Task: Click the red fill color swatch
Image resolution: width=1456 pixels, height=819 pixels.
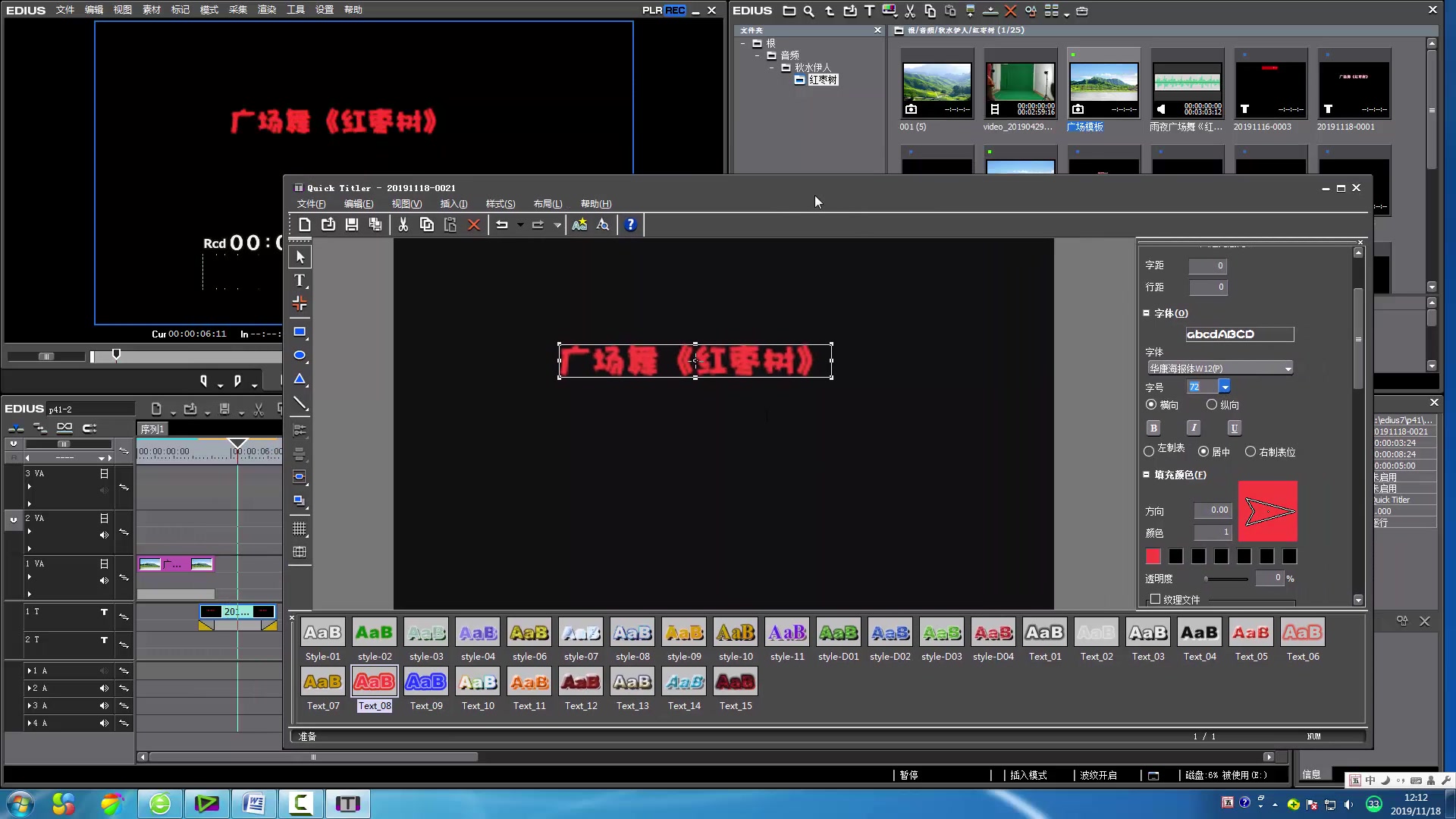Action: tap(1153, 557)
